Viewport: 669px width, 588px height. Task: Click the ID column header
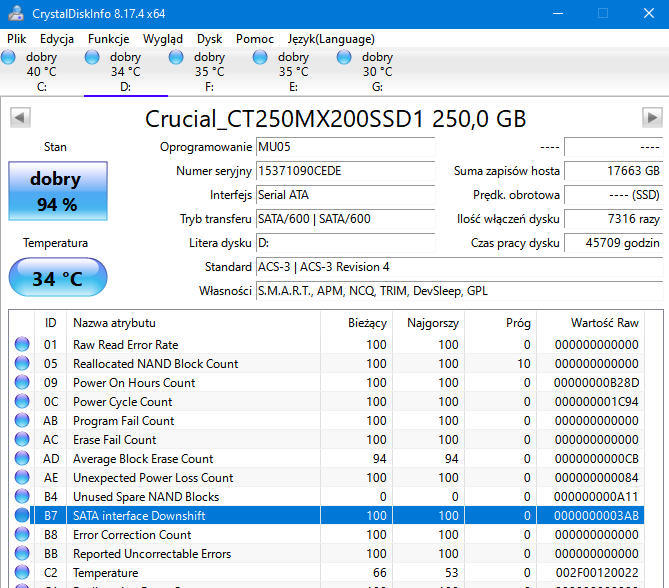tap(50, 323)
